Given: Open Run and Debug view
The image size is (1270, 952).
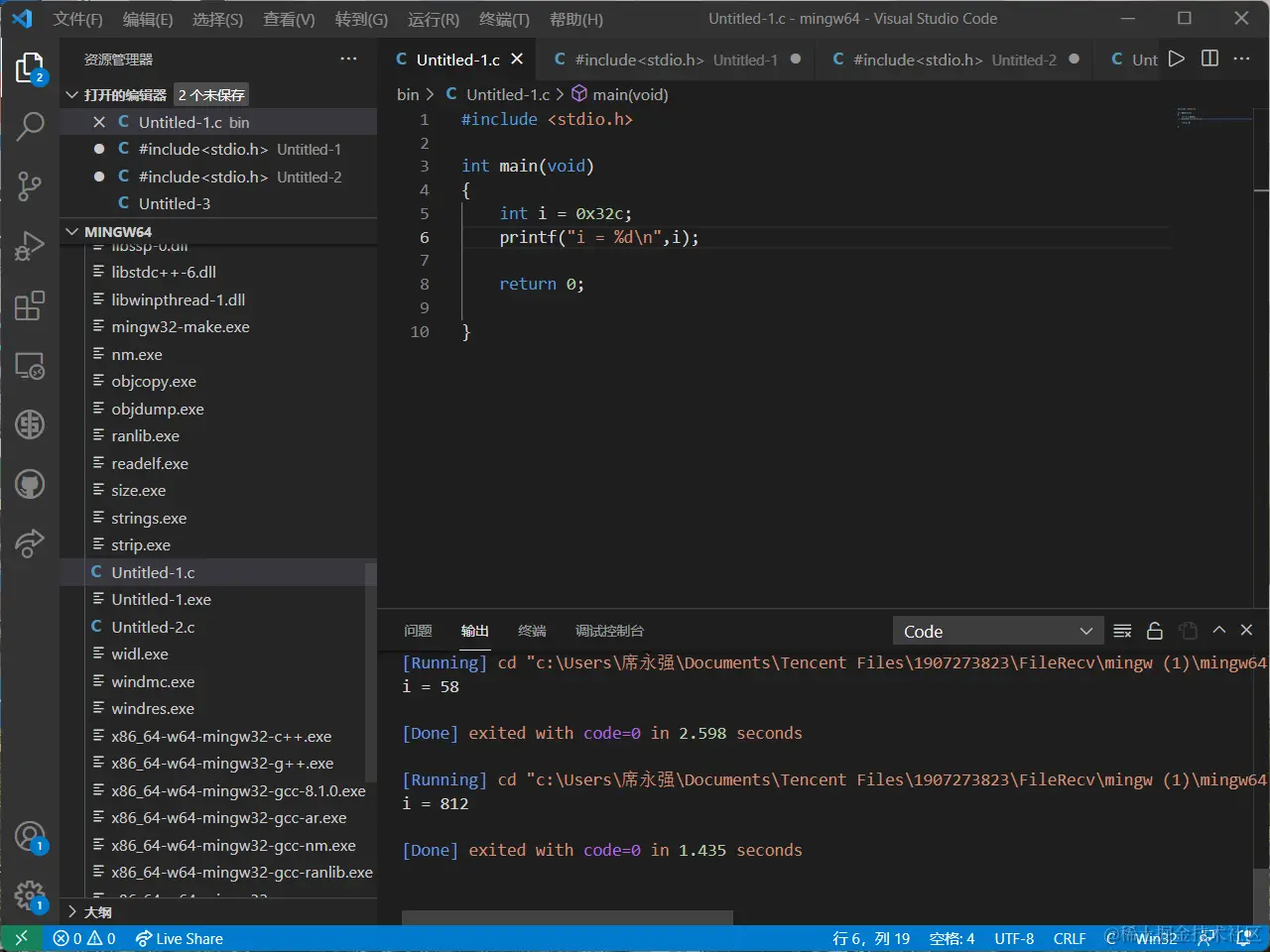Looking at the screenshot, I should coord(30,245).
